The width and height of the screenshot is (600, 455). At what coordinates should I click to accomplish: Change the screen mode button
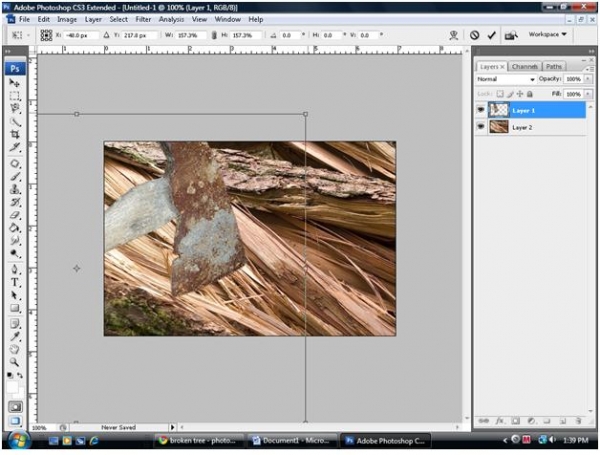(x=15, y=421)
